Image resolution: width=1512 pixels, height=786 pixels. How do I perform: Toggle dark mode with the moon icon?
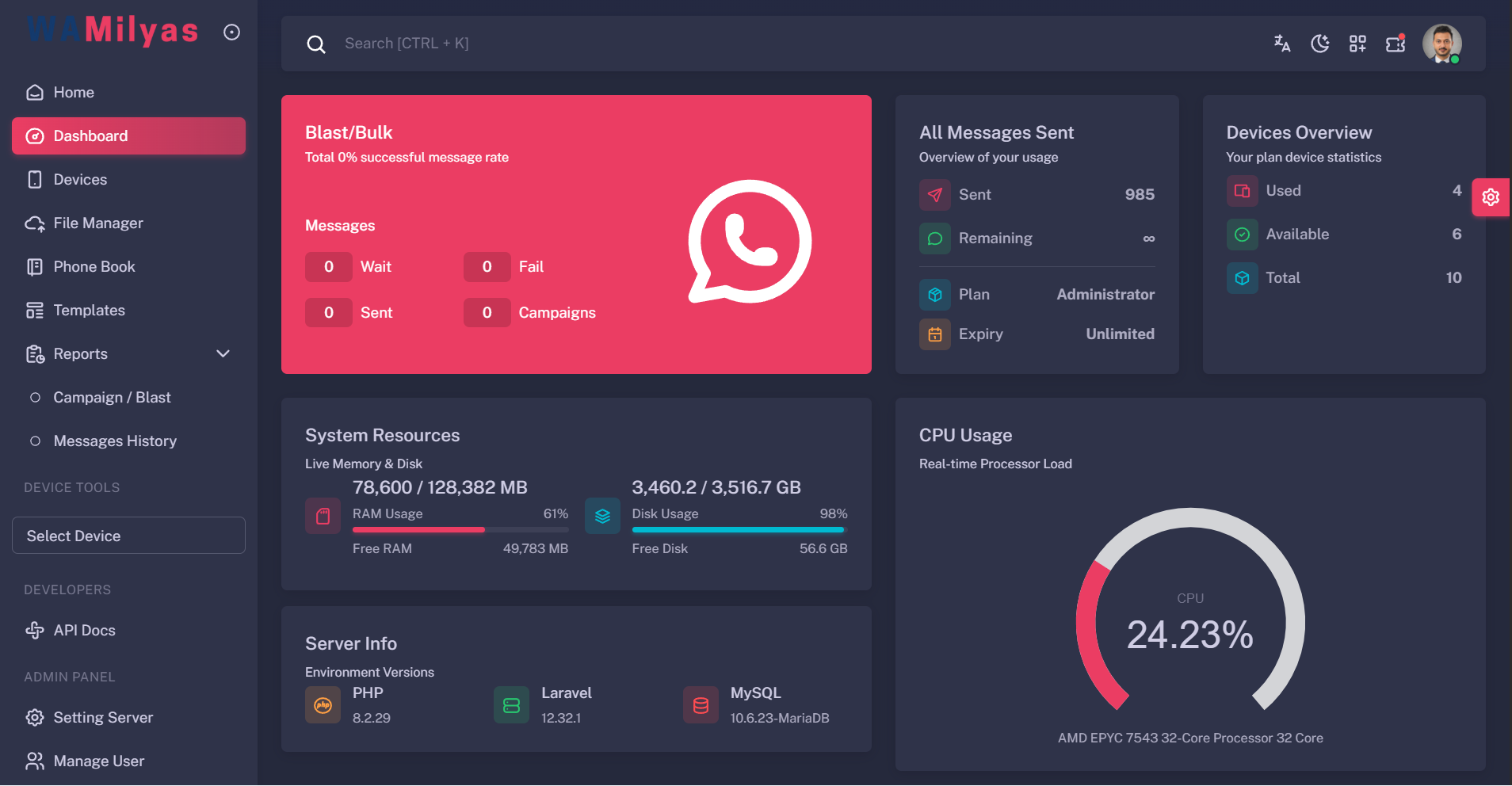[x=1319, y=44]
